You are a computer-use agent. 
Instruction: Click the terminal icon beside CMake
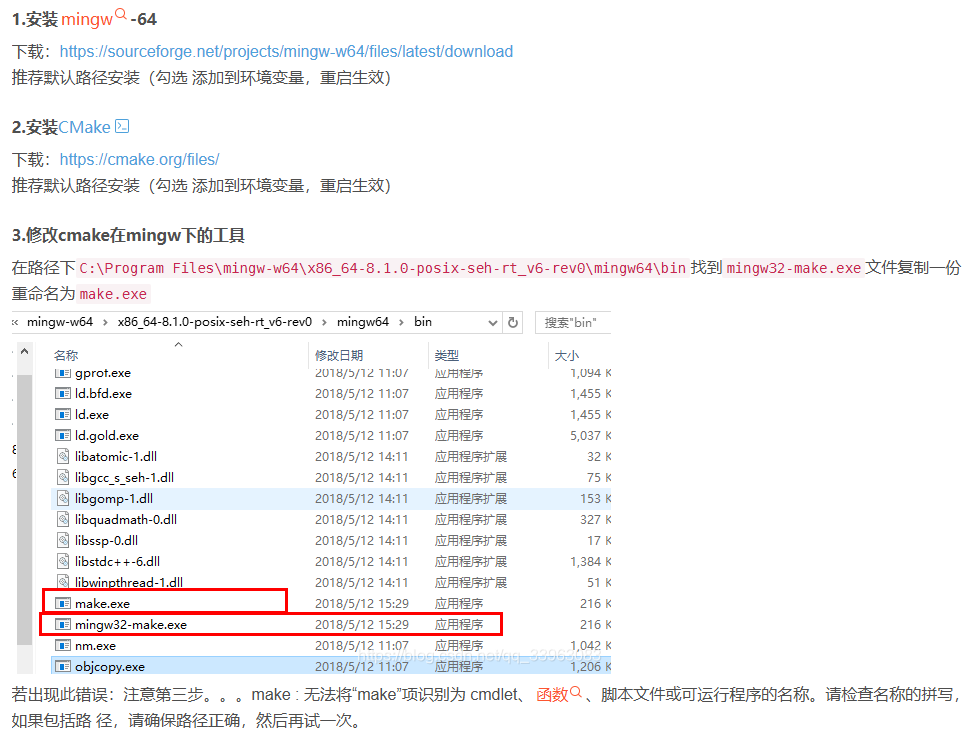point(122,126)
